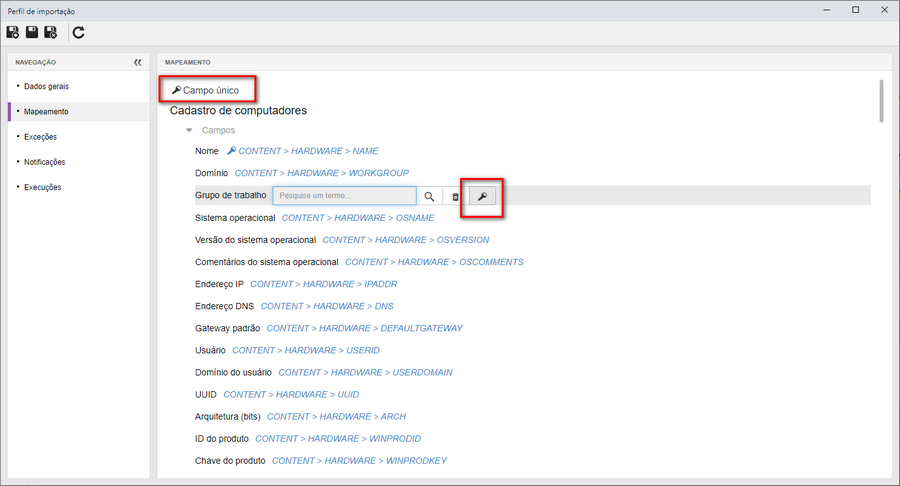Click the Save and new toolbar icon
The width and height of the screenshot is (900, 486).
[x=13, y=32]
